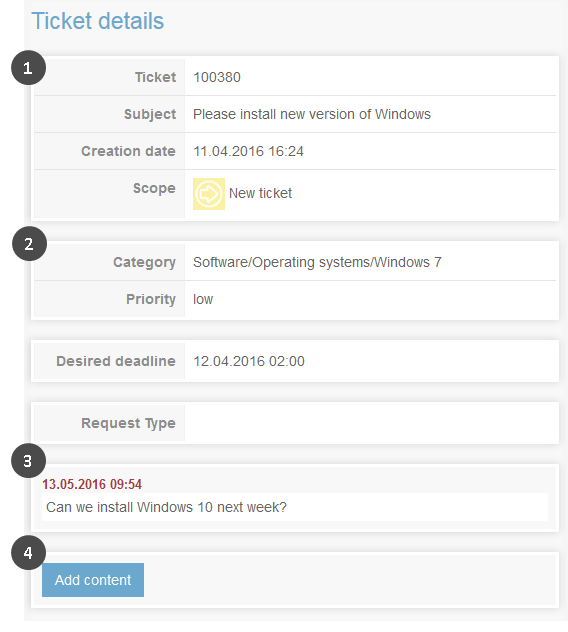Click numbered marker 3 circle
The image size is (568, 632).
pos(28,461)
